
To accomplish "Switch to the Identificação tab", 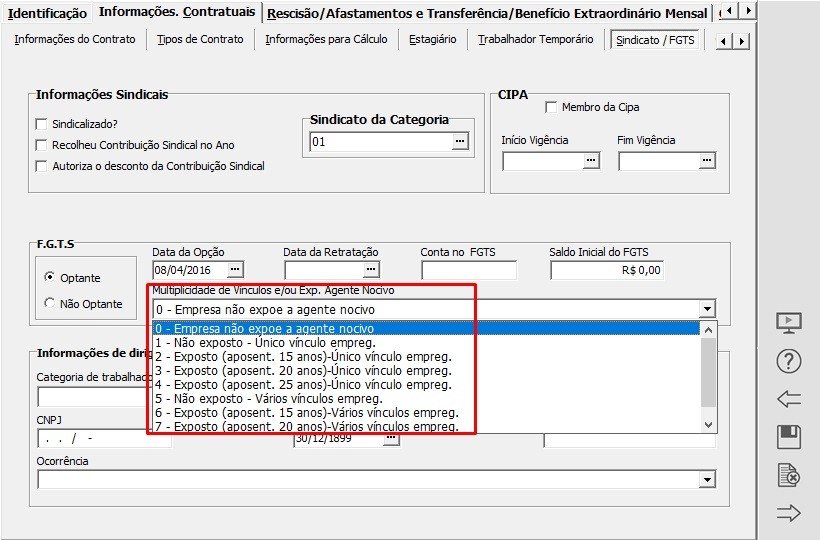I will [x=47, y=13].
